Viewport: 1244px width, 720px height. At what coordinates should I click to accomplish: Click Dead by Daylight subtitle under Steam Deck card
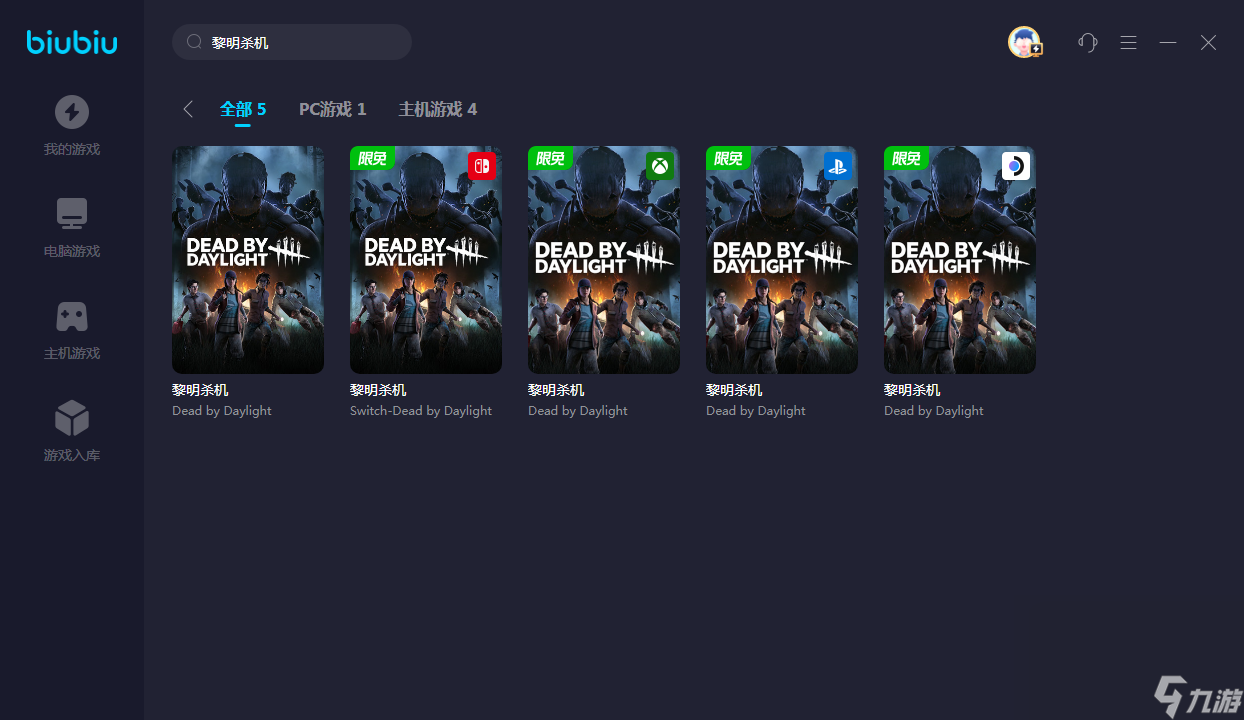(934, 411)
